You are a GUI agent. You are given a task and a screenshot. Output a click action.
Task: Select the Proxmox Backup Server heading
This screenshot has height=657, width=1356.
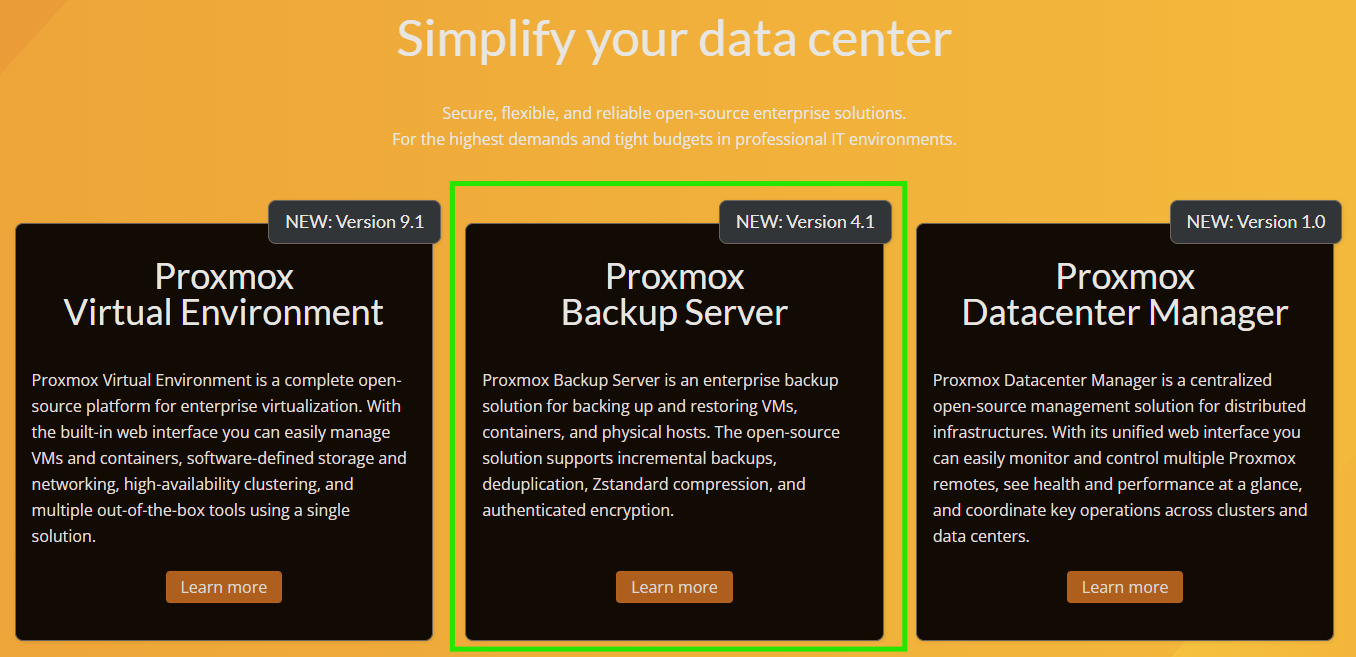point(674,294)
